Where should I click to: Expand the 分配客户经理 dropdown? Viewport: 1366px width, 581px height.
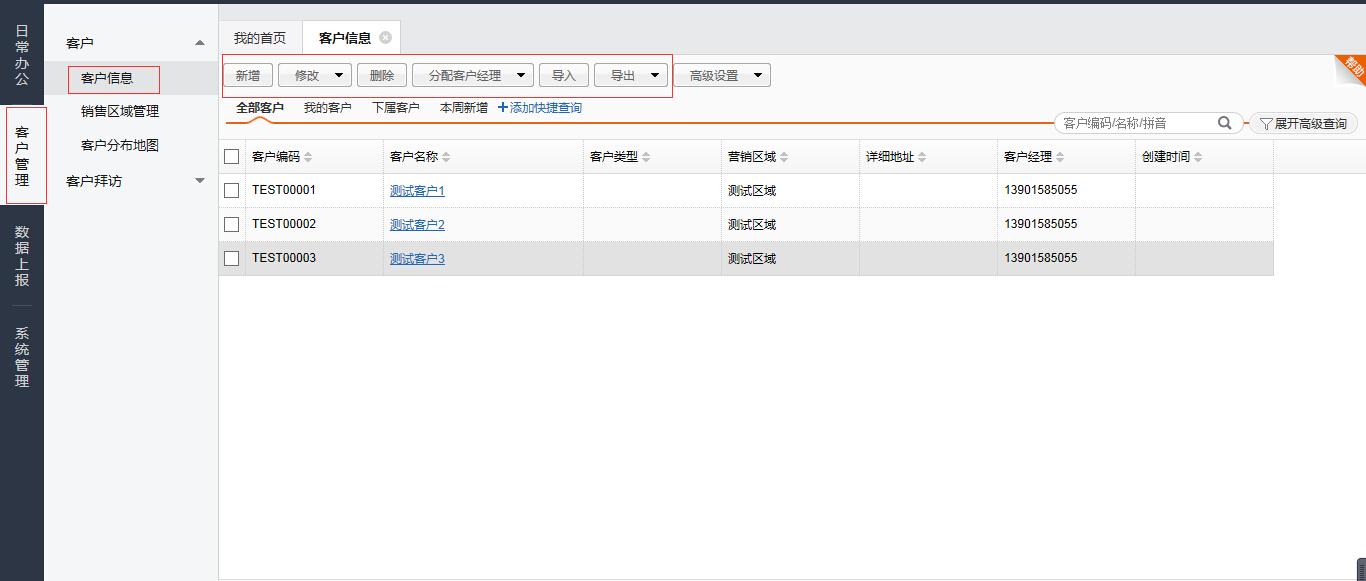pos(521,75)
